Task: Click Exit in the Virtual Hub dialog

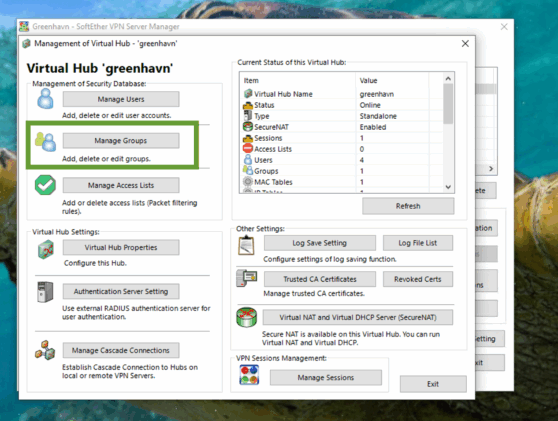Action: click(433, 384)
